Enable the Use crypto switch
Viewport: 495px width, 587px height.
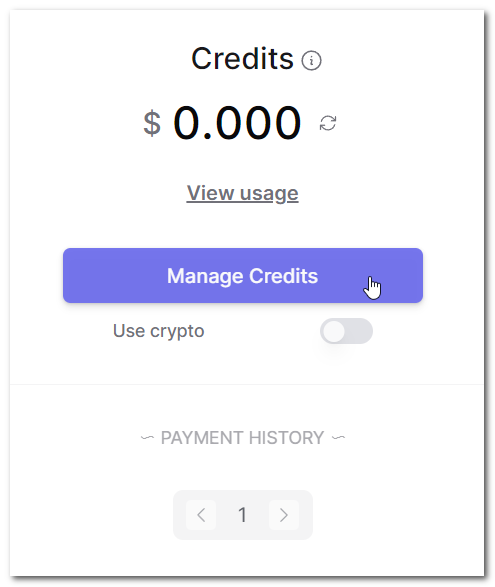[346, 331]
